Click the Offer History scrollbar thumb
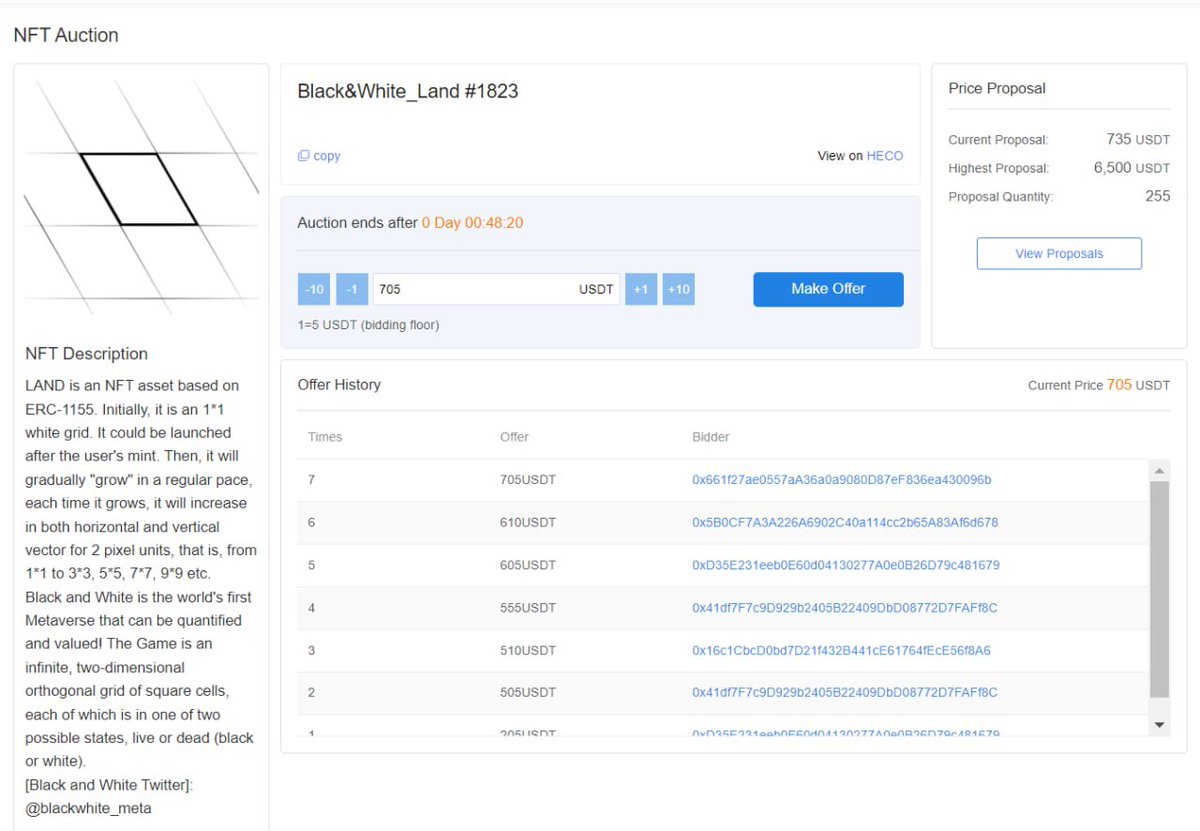Screen dimensions: 1200x831 point(1160,589)
